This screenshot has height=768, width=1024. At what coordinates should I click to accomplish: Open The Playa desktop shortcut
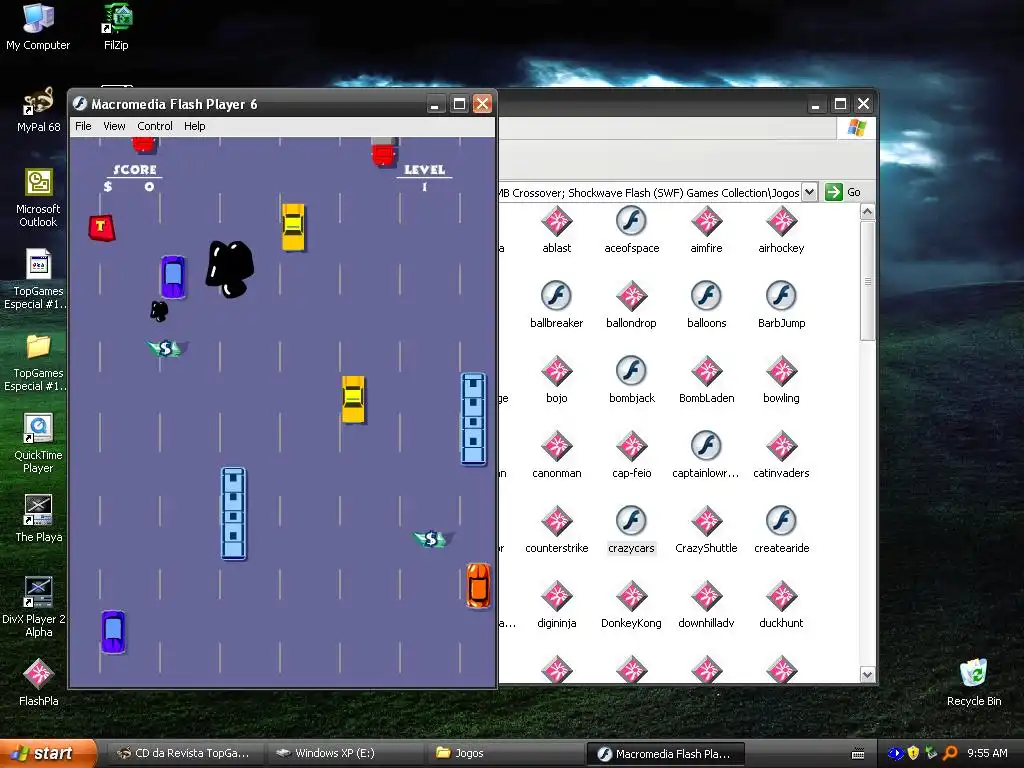[39, 519]
